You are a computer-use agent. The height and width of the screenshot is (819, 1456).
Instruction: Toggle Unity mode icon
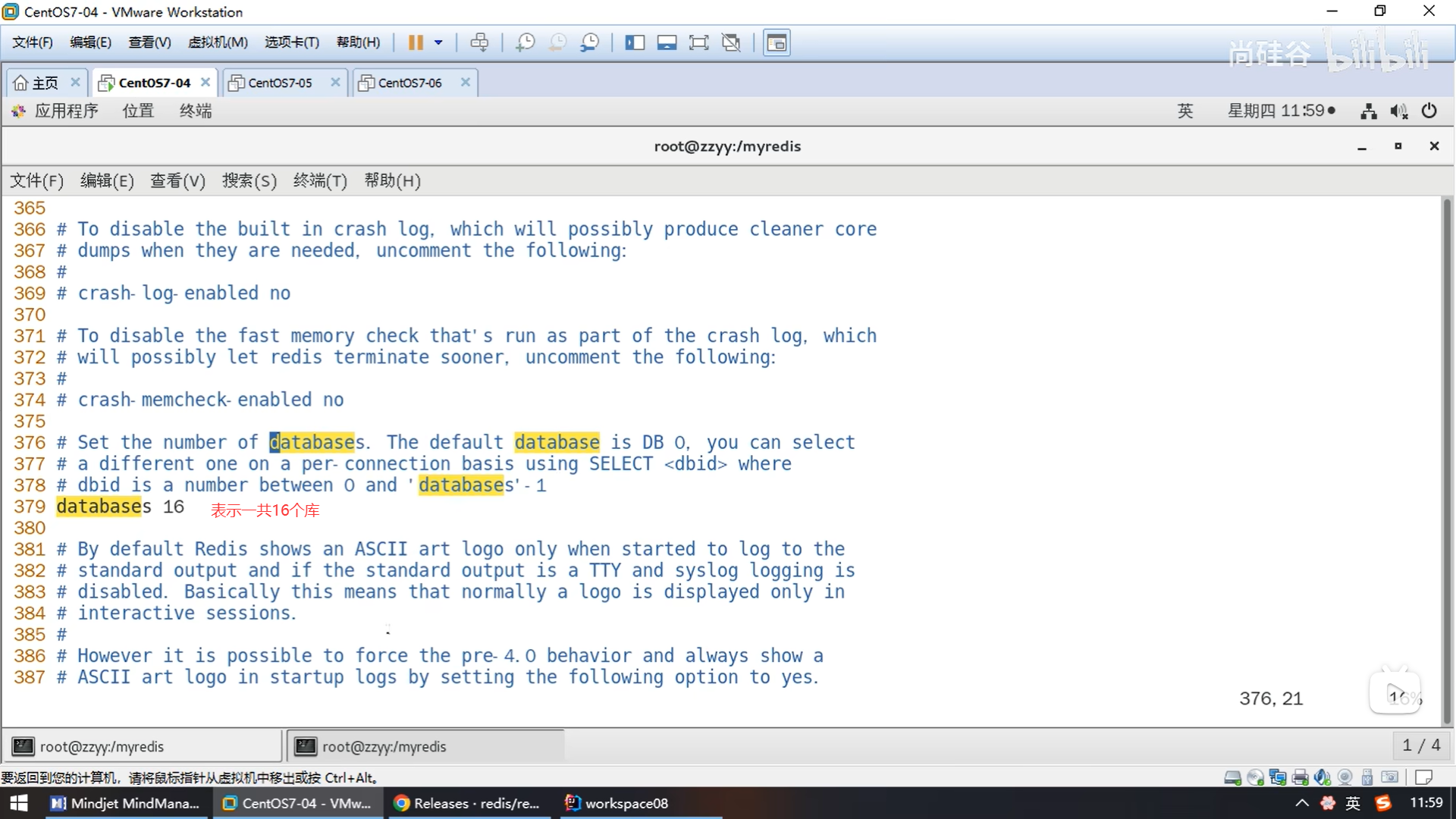point(731,42)
